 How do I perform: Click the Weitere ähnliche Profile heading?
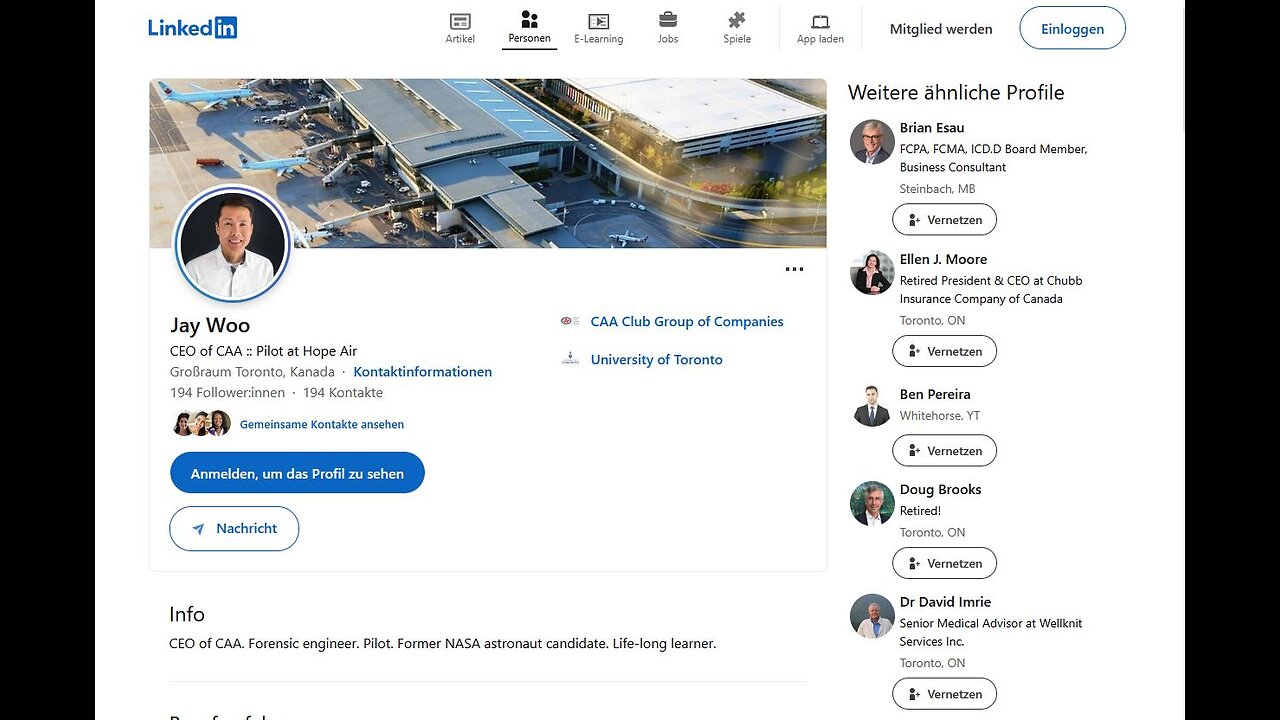tap(956, 92)
